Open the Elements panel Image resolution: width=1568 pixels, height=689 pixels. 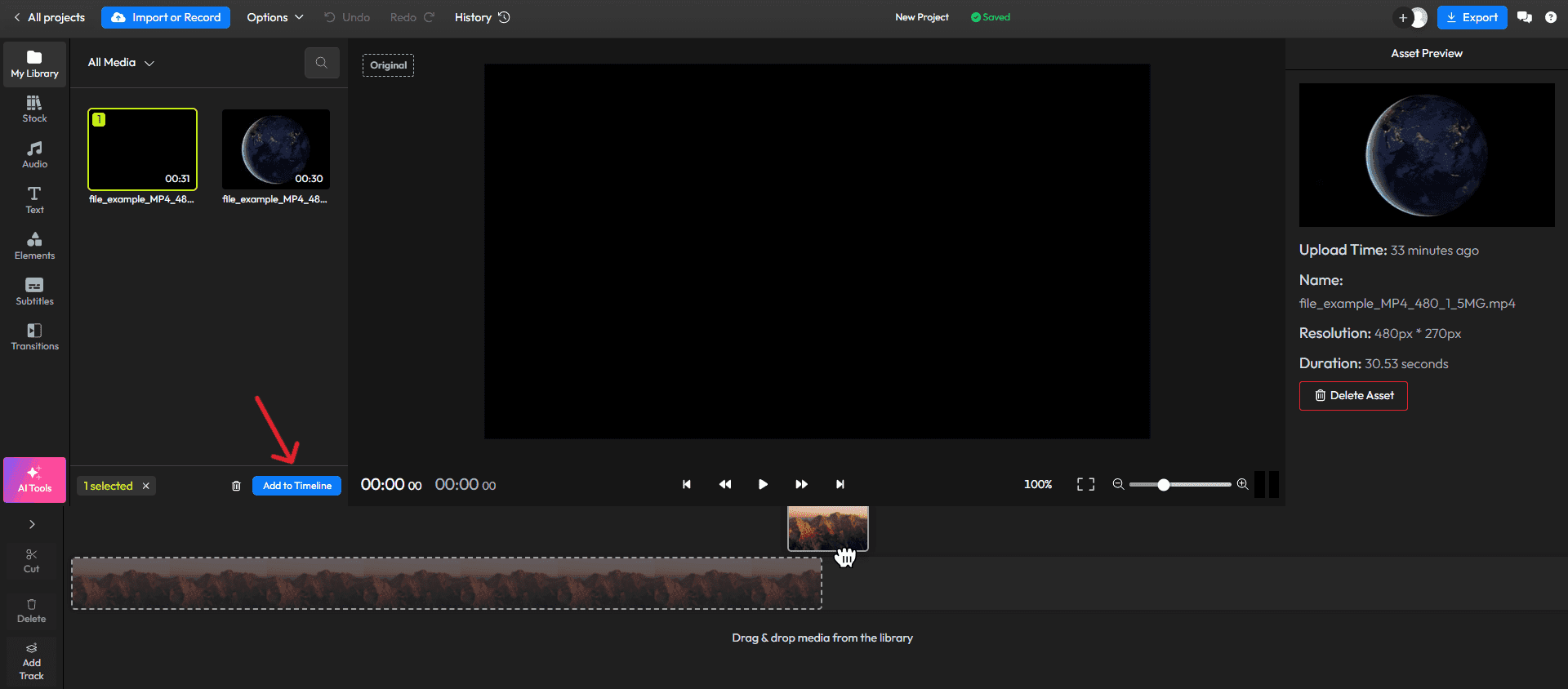click(34, 247)
